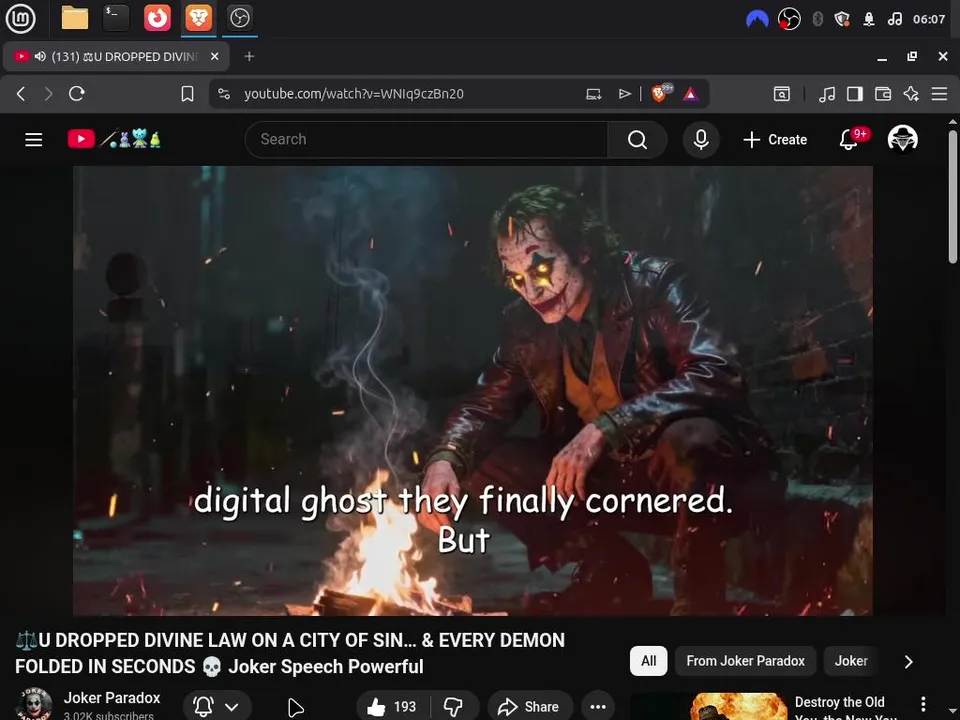Open Brave search tabs button
Image resolution: width=960 pixels, height=720 pixels.
click(x=781, y=94)
